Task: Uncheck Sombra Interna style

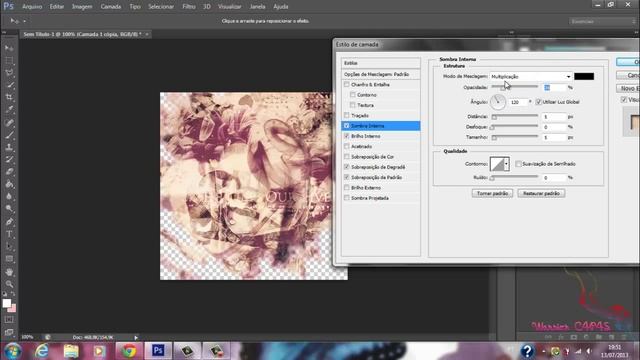Action: 347,126
